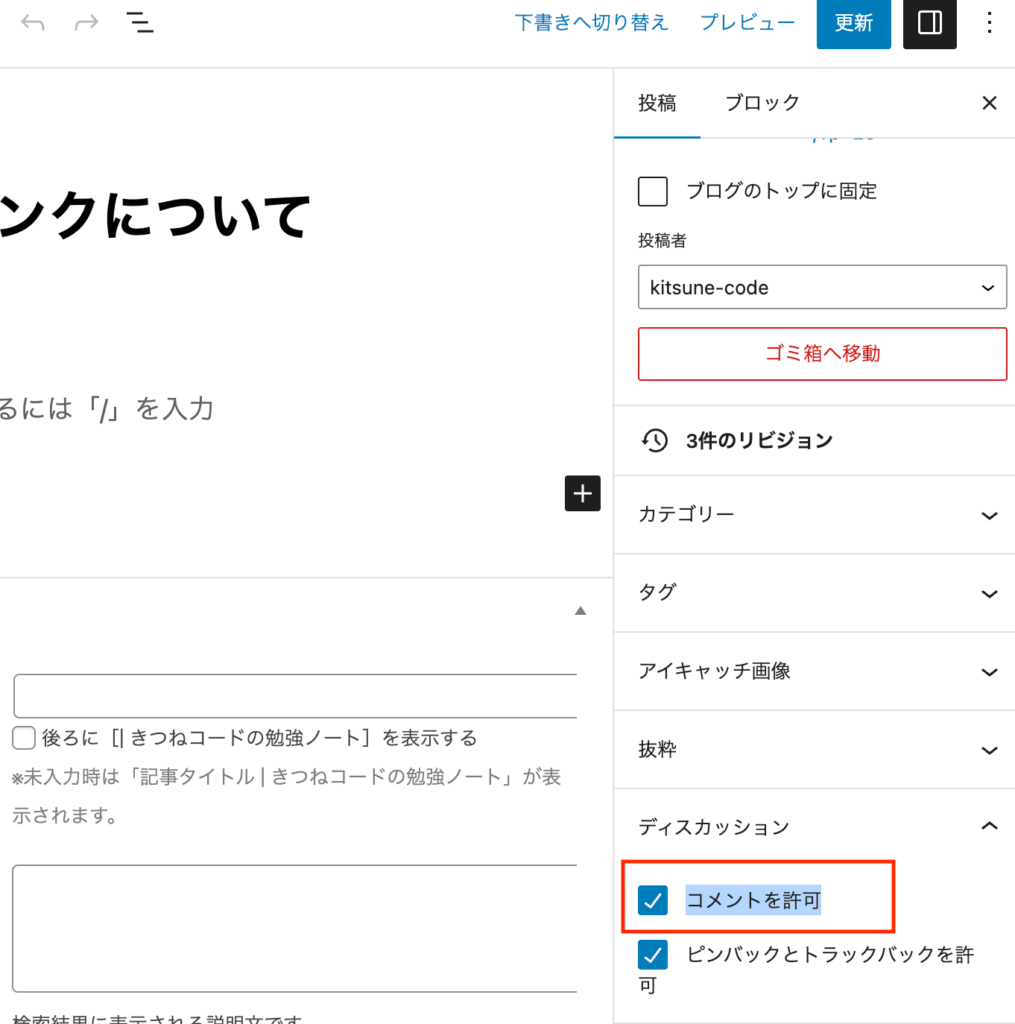Screen dimensions: 1015x1024
Task: Collapse the ディスカッション panel
Action: click(814, 827)
